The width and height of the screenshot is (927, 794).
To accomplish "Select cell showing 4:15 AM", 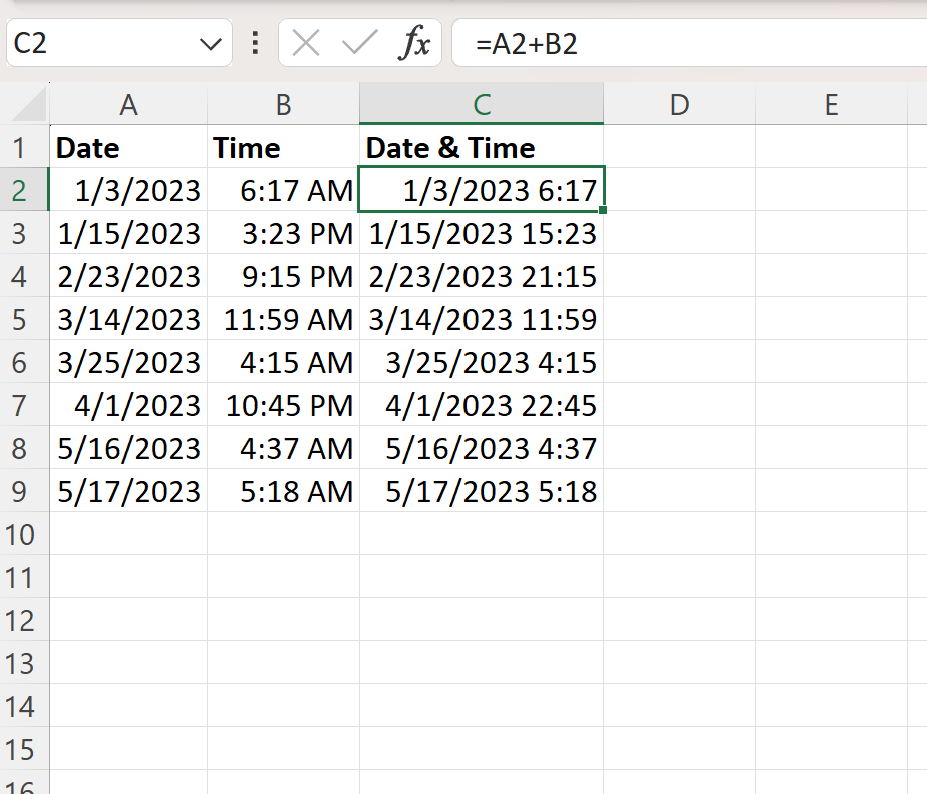I will pyautogui.click(x=283, y=362).
